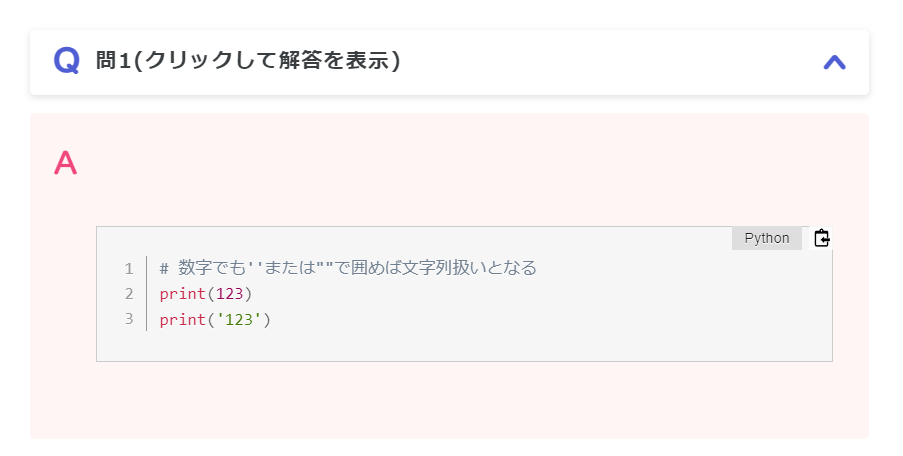Click the 問1 accordion header text
The height and width of the screenshot is (456, 903).
click(248, 60)
